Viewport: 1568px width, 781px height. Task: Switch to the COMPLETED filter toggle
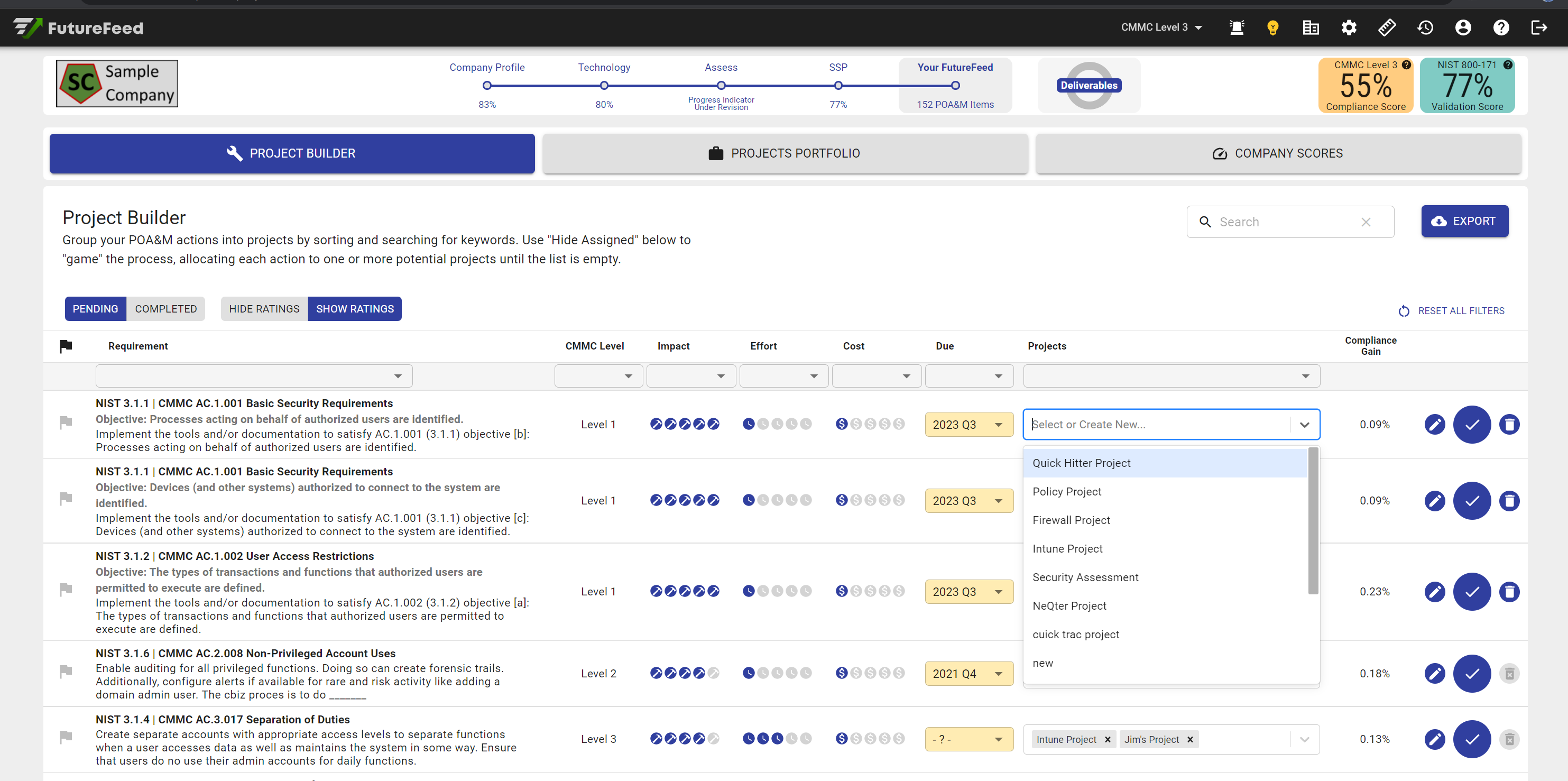click(x=165, y=309)
